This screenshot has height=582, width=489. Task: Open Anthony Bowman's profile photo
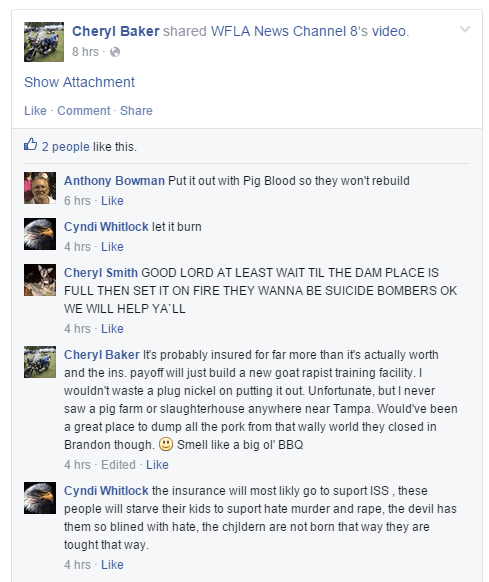(x=40, y=188)
